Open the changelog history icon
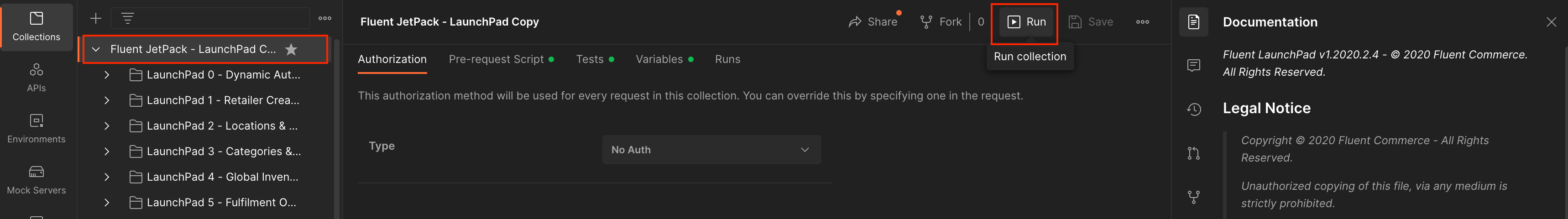Image resolution: width=1568 pixels, height=219 pixels. pyautogui.click(x=1193, y=109)
